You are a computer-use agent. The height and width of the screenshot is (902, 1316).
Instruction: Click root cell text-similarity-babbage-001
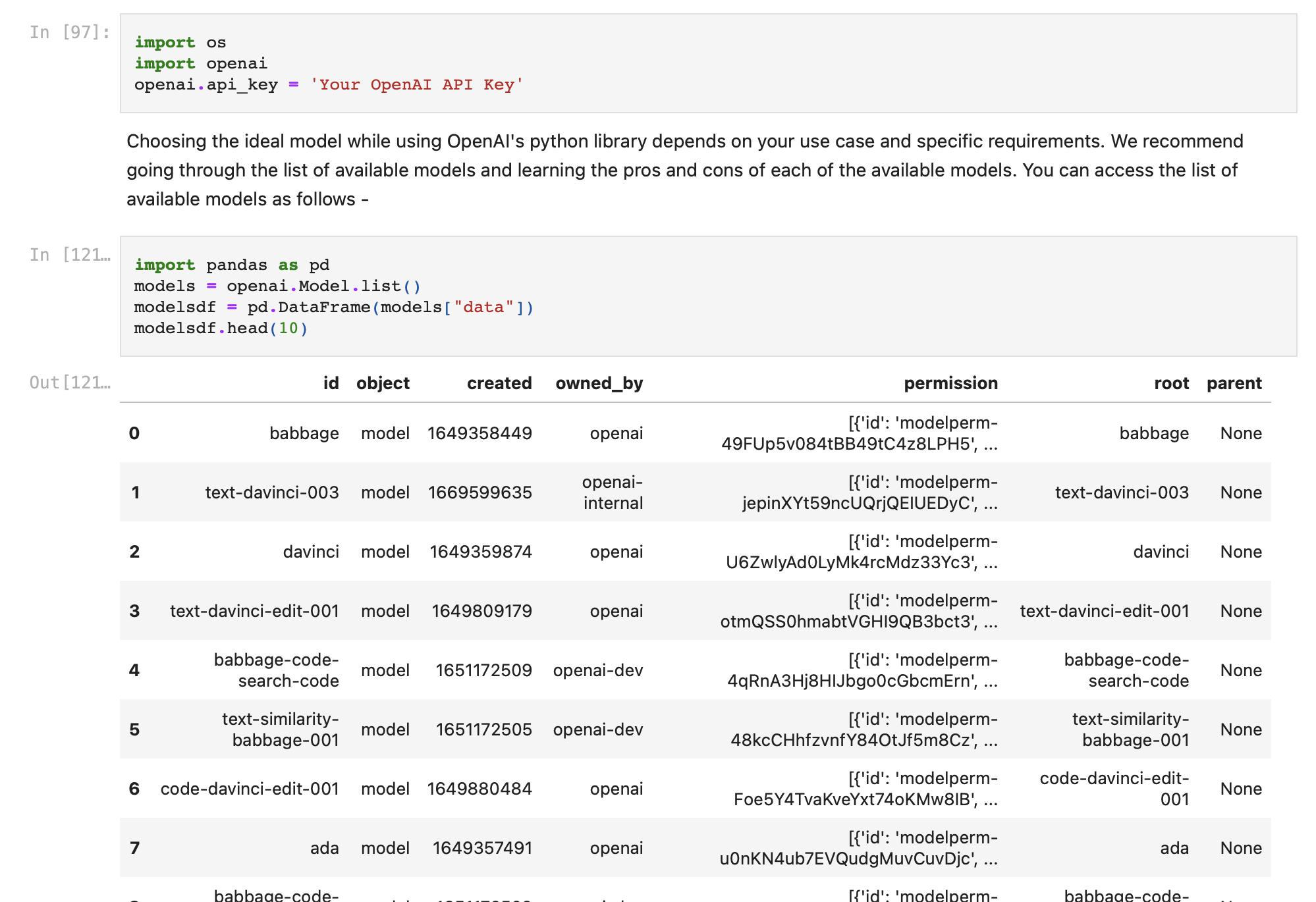1130,730
